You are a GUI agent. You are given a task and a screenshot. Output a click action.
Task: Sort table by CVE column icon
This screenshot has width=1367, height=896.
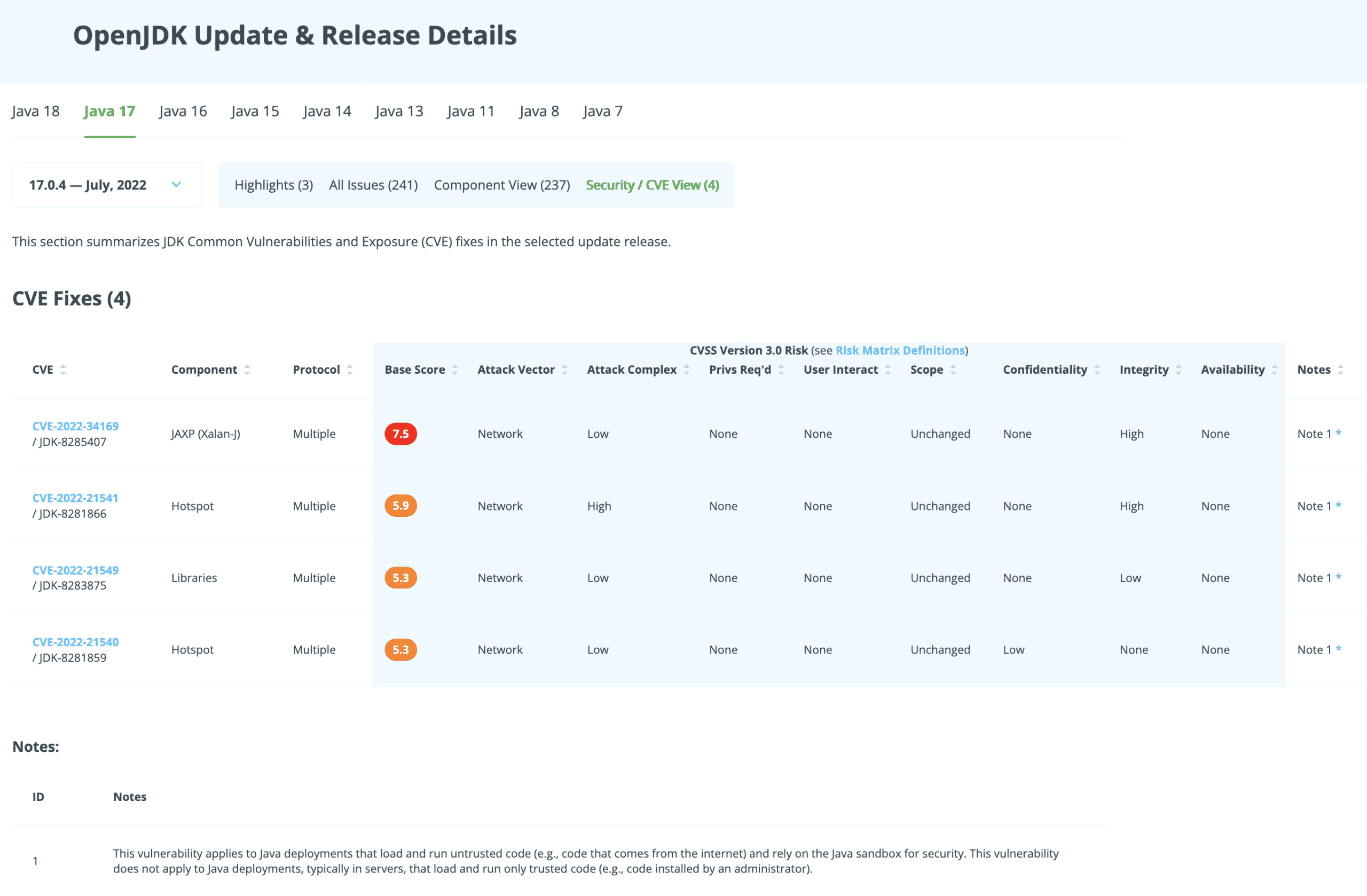pos(63,370)
